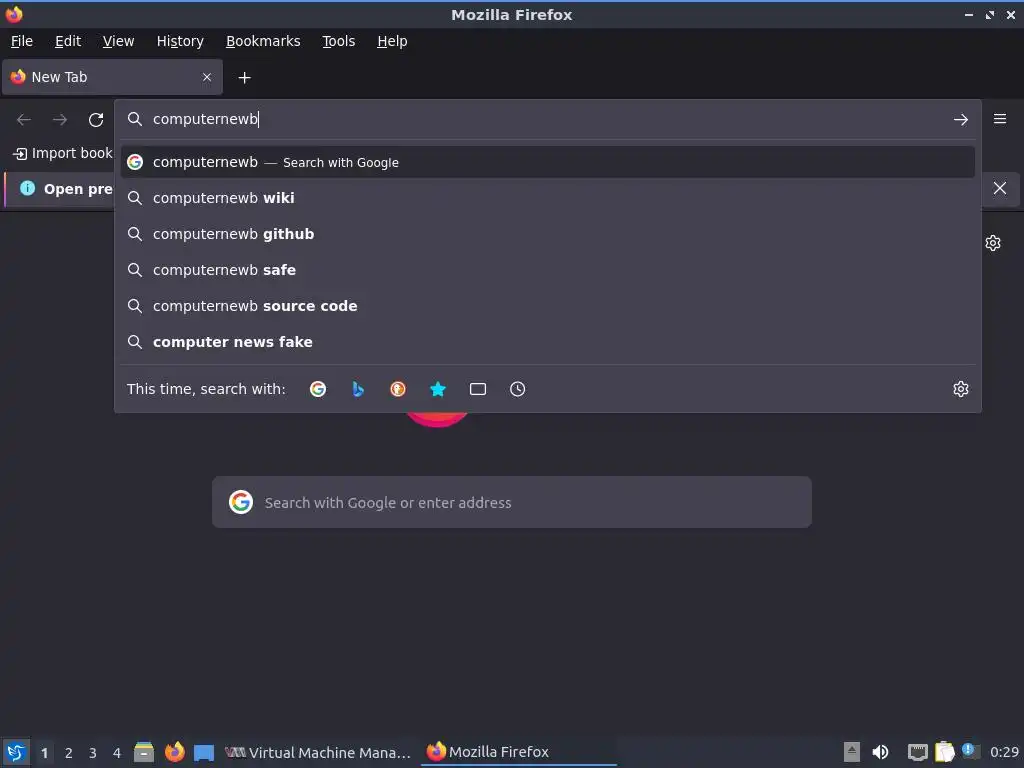The width and height of the screenshot is (1024, 768).
Task: Open search settings gear in suggestions panel
Action: 960,389
